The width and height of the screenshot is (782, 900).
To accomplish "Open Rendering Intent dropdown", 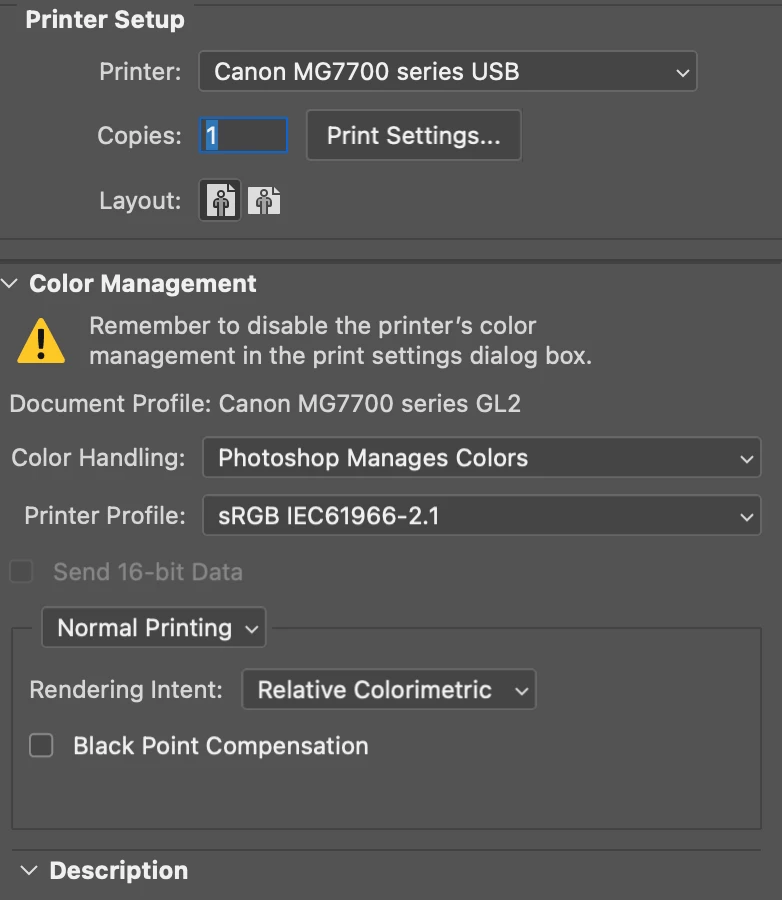I will (389, 689).
